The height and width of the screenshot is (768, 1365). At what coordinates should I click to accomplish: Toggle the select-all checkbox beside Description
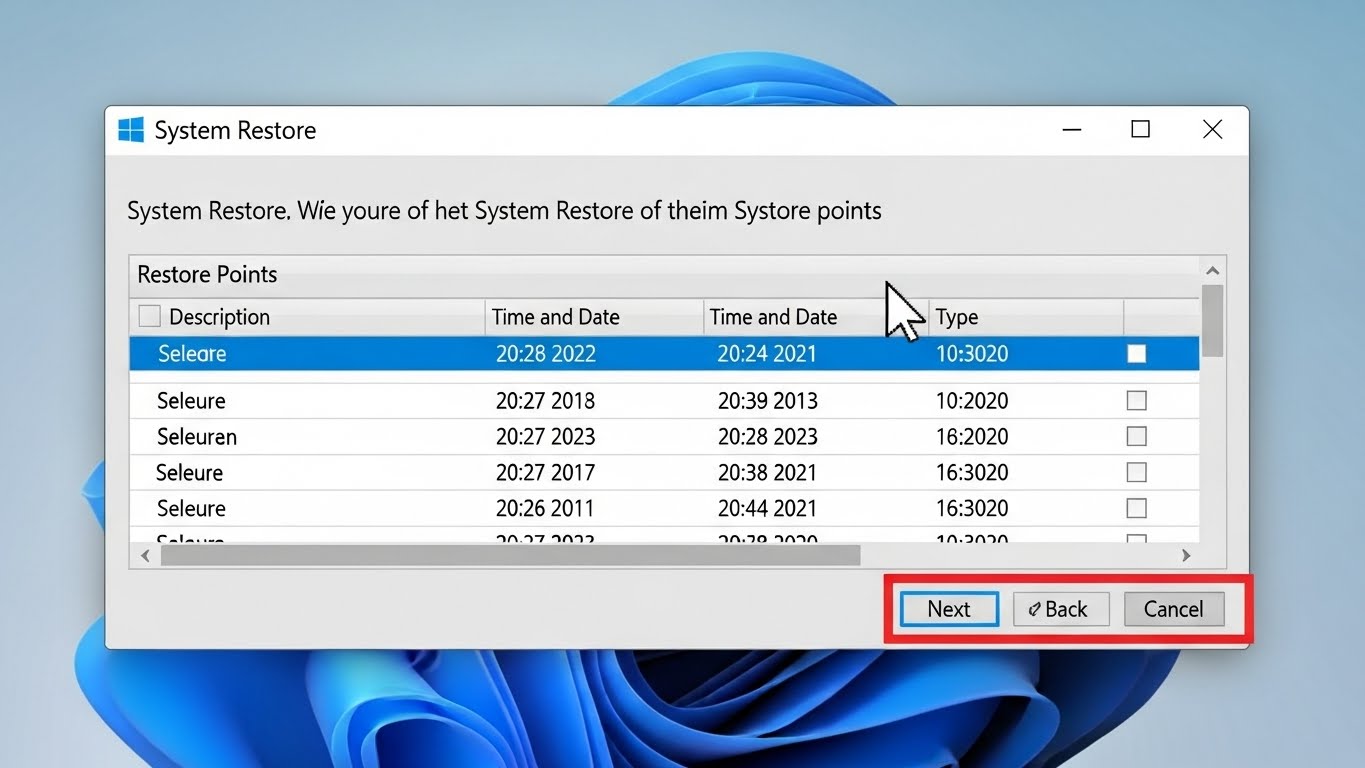coord(149,317)
